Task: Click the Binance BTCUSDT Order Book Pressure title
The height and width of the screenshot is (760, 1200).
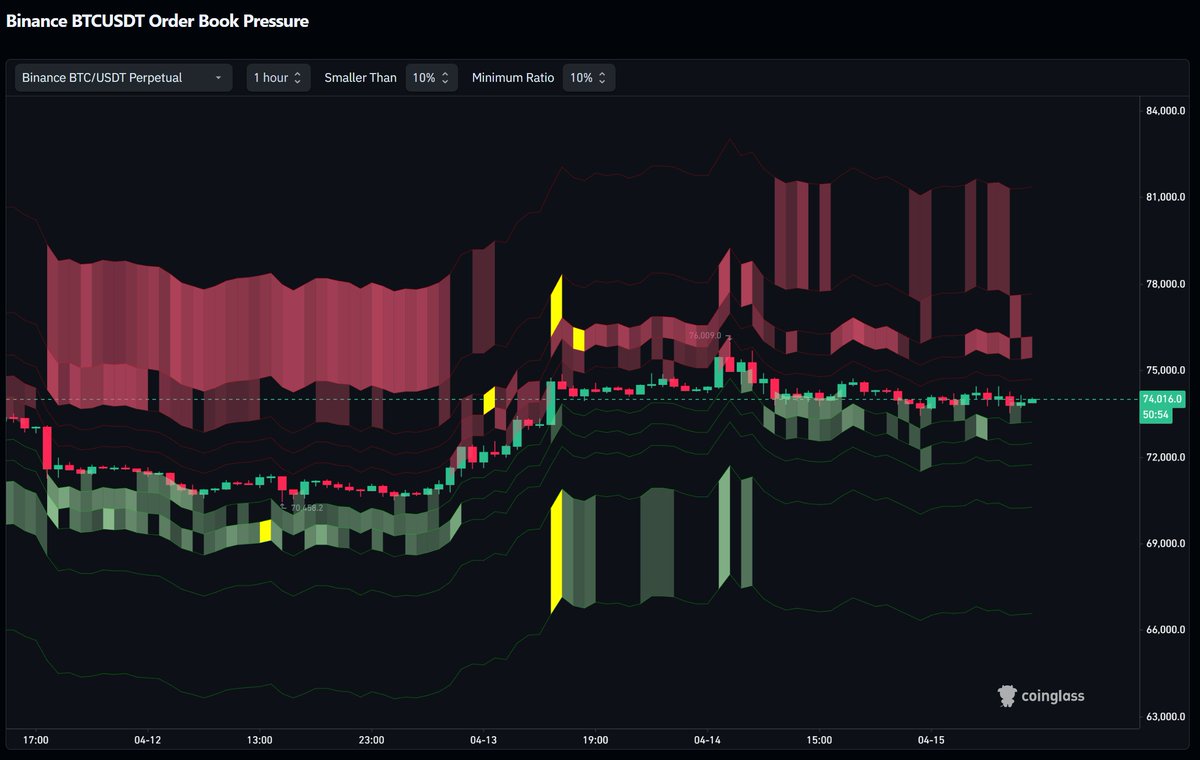Action: pos(157,20)
